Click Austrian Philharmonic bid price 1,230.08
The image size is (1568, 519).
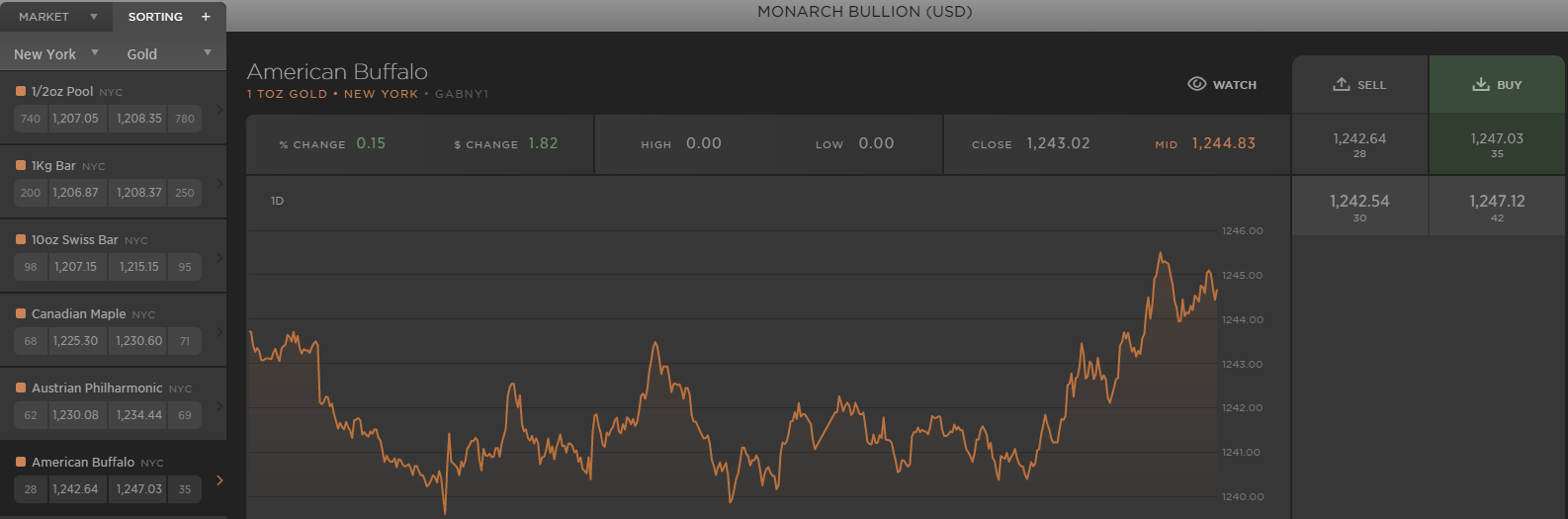pos(76,415)
